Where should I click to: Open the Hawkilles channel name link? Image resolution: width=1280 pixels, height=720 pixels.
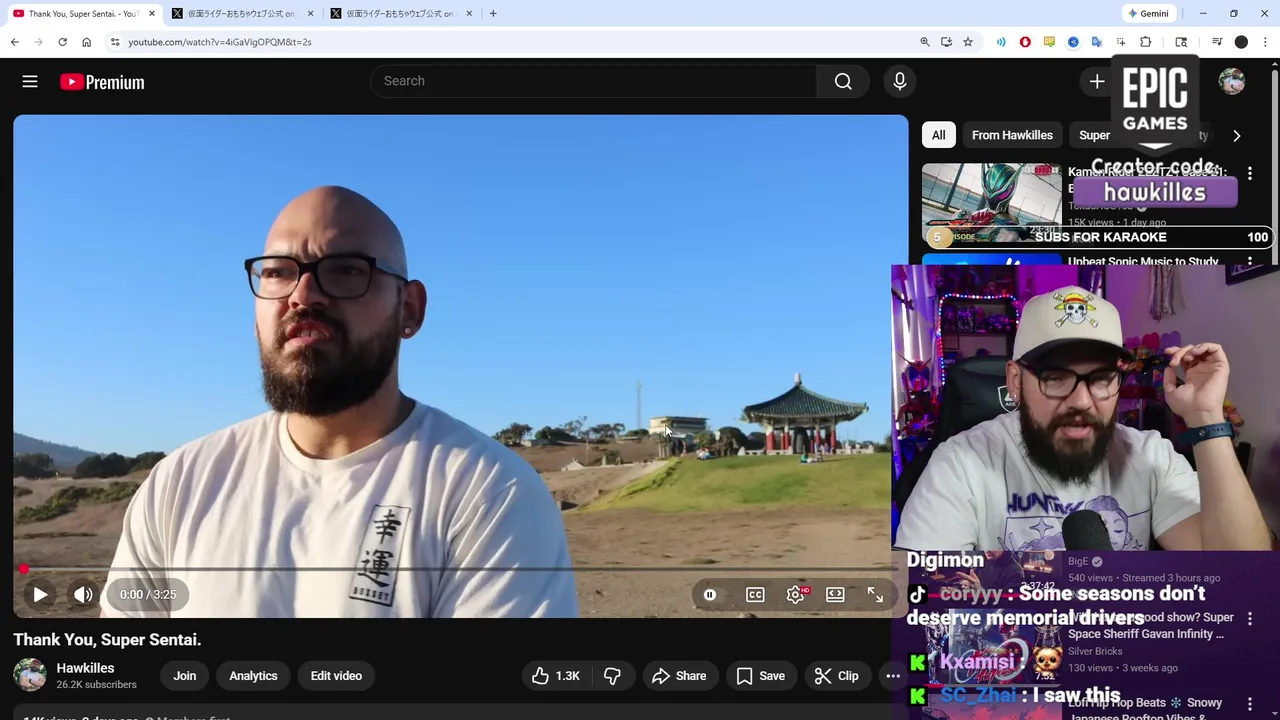[85, 668]
